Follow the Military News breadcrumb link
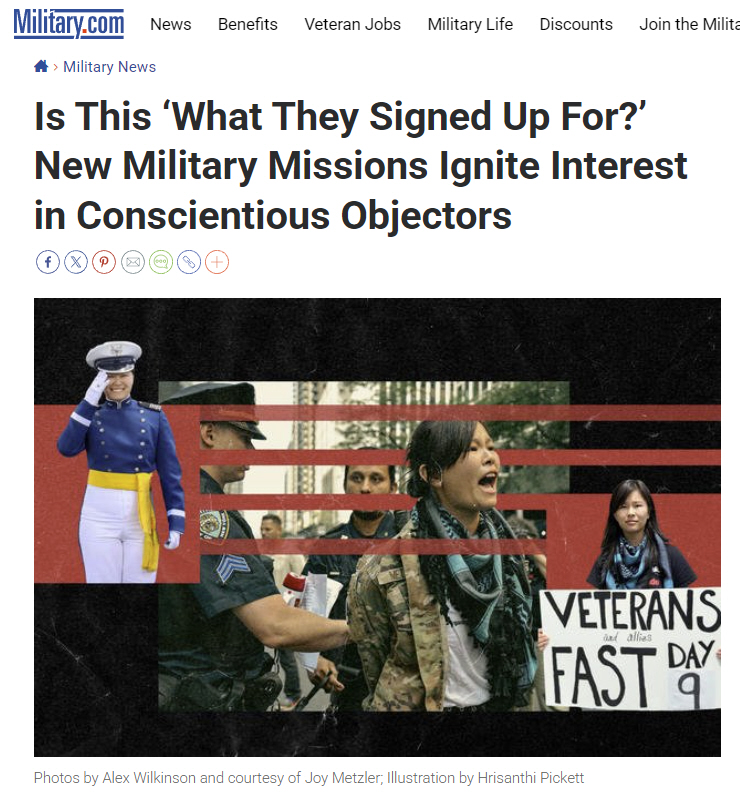The height and width of the screenshot is (799, 740). point(110,67)
